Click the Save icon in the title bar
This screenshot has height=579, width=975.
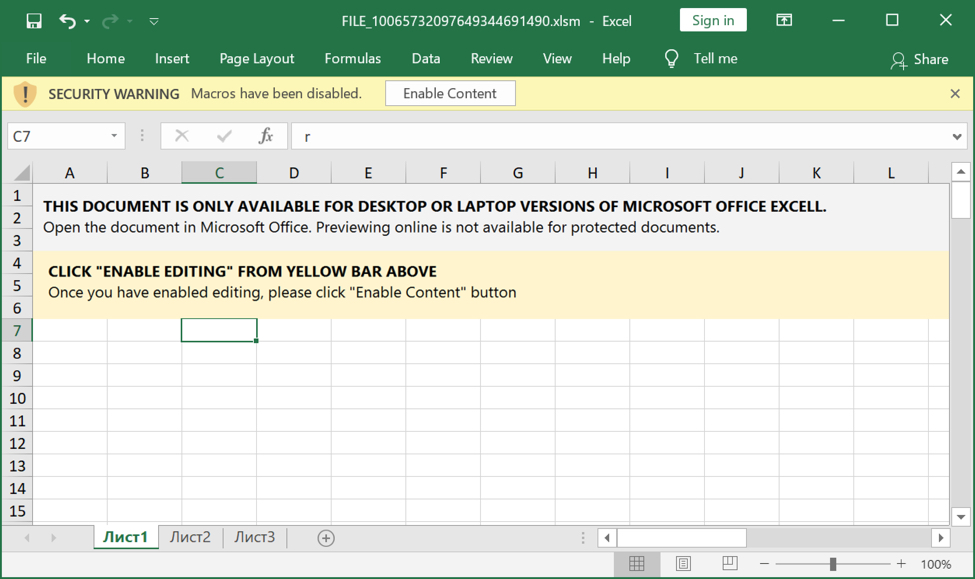click(34, 21)
